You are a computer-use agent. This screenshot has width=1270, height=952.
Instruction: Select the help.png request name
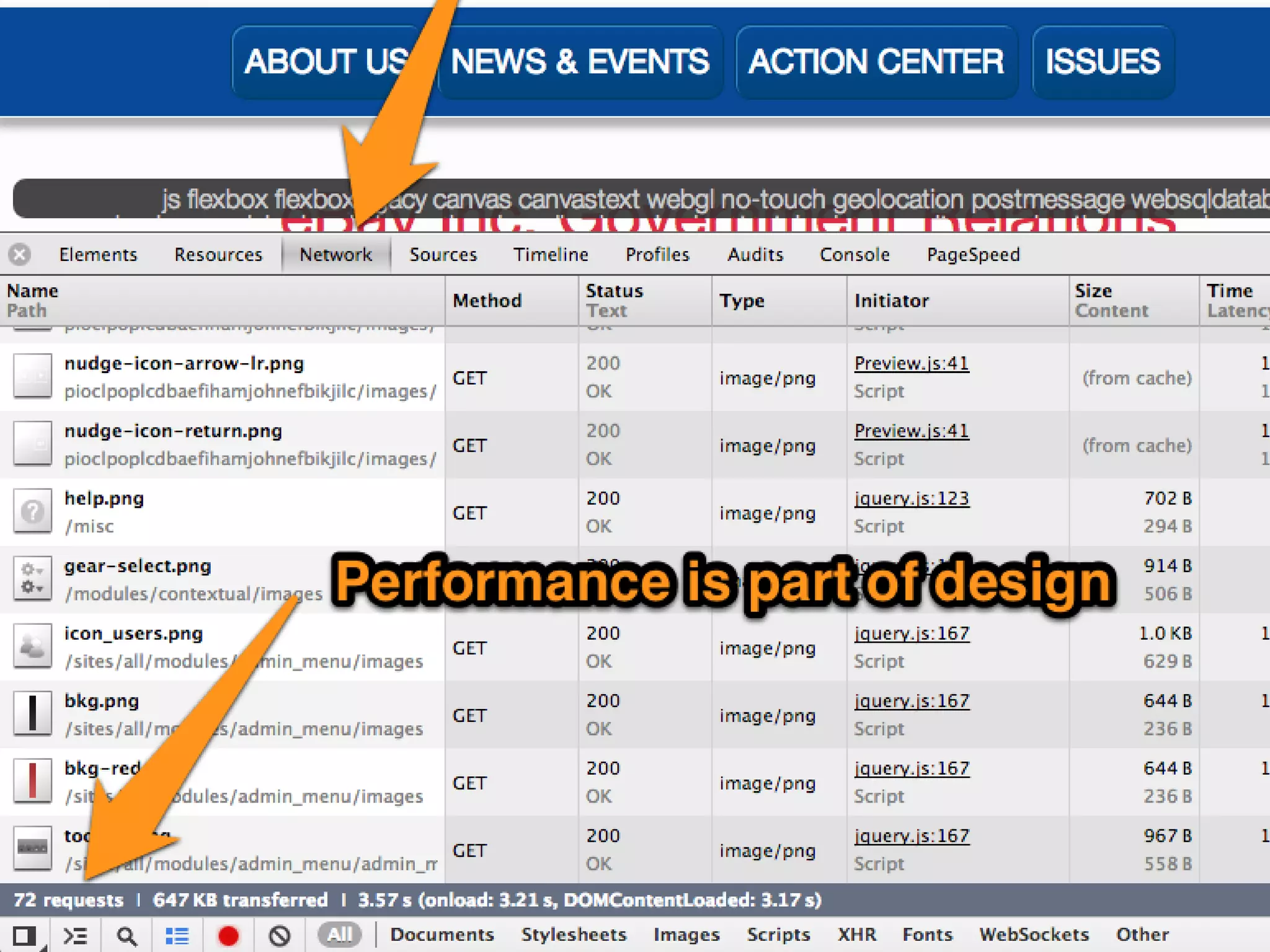[x=104, y=499]
